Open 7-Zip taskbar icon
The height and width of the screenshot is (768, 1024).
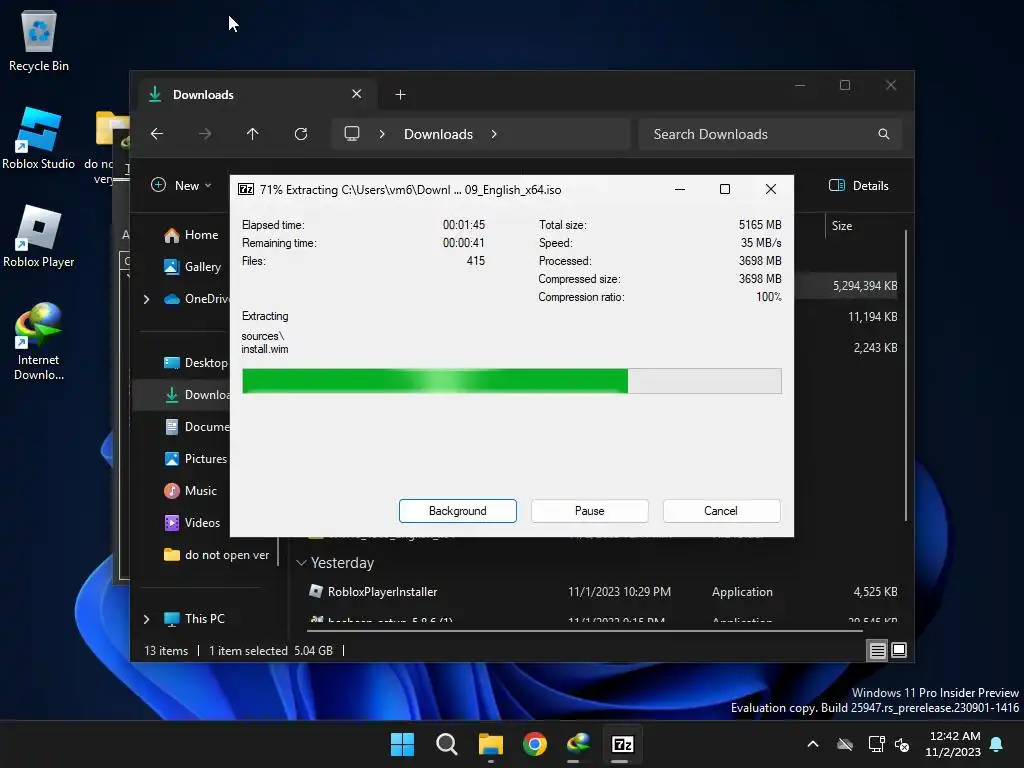[622, 744]
